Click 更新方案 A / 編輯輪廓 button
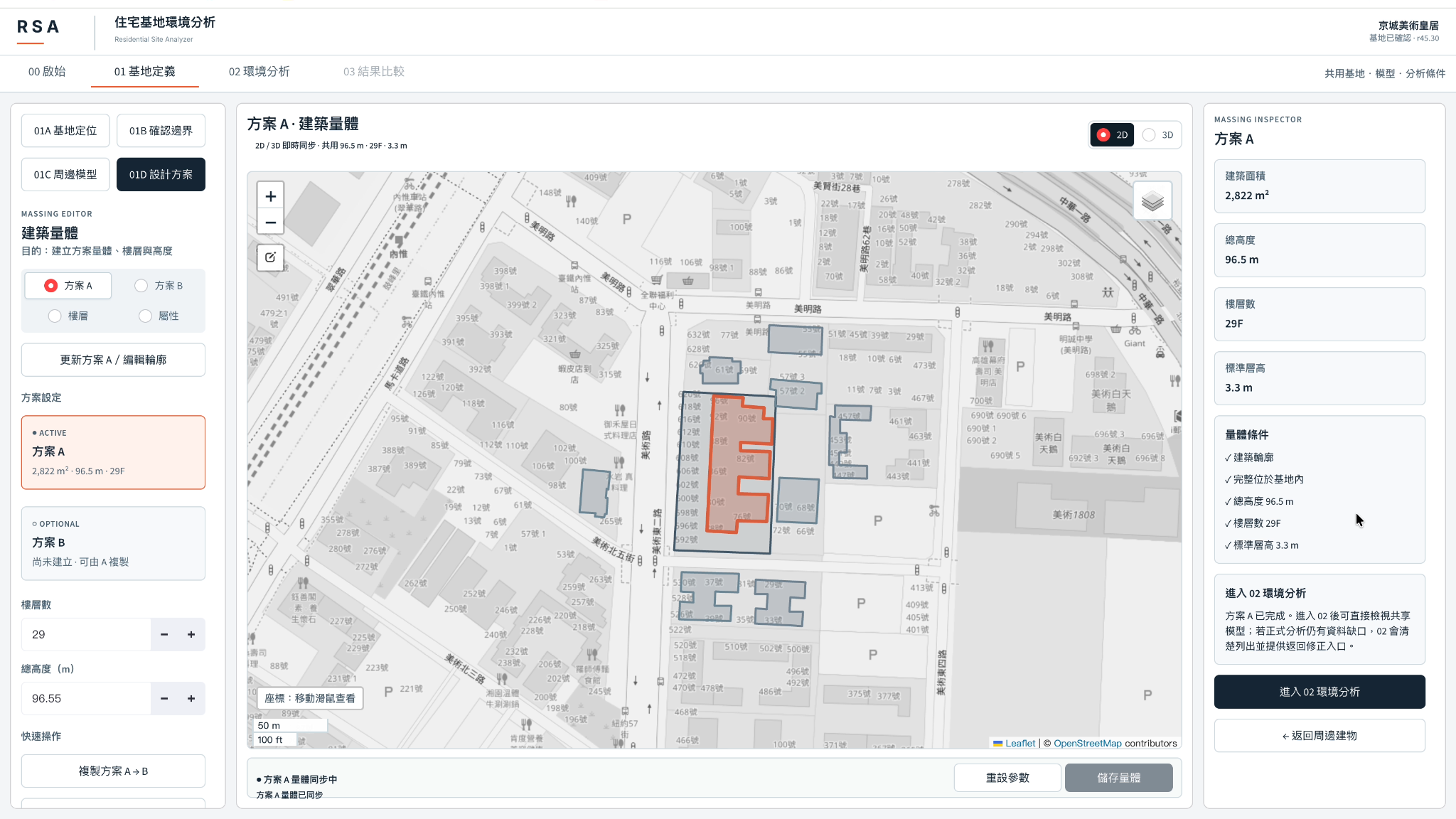 pyautogui.click(x=113, y=360)
